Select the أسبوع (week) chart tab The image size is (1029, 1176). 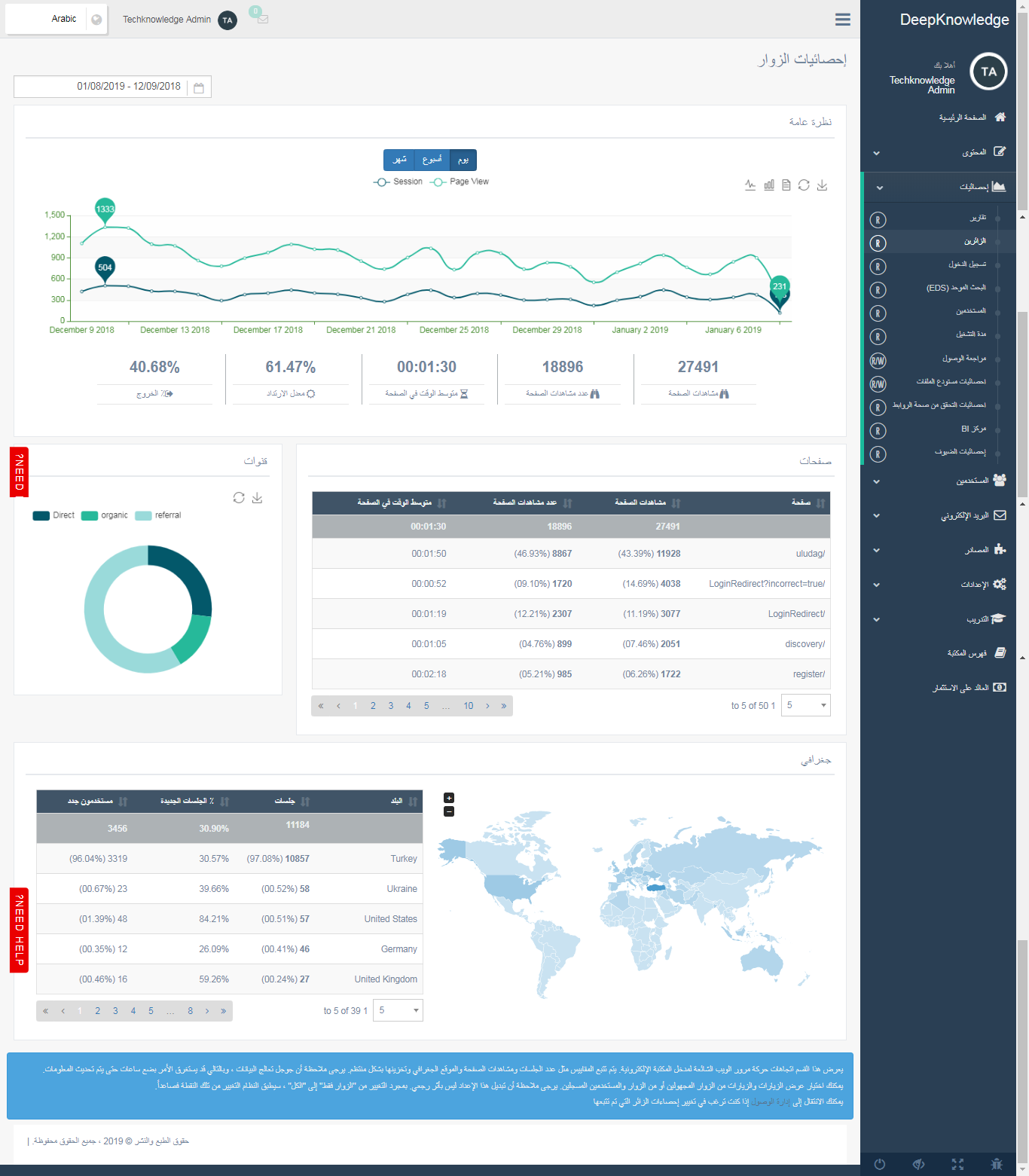[x=432, y=160]
